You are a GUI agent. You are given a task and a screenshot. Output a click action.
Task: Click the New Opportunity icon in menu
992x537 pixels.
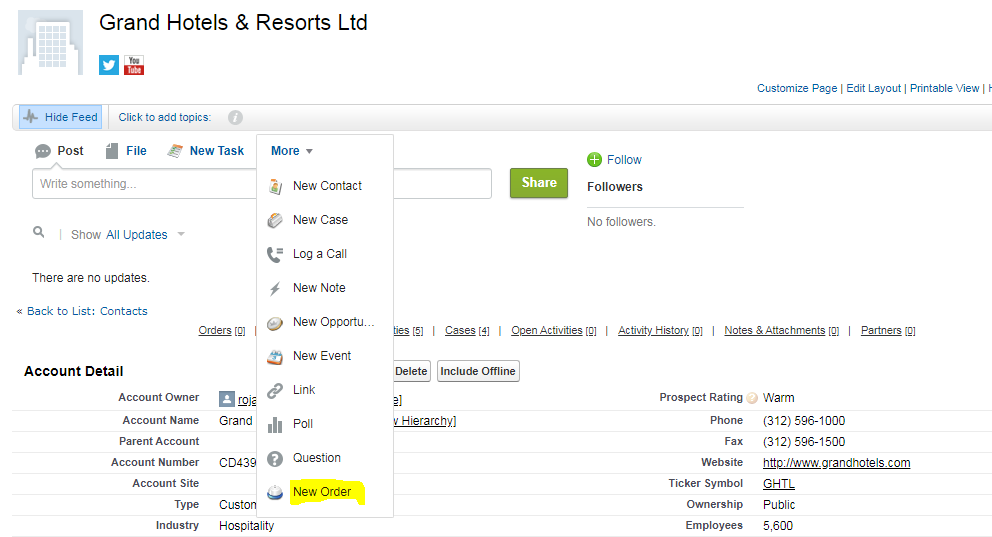pyautogui.click(x=275, y=323)
